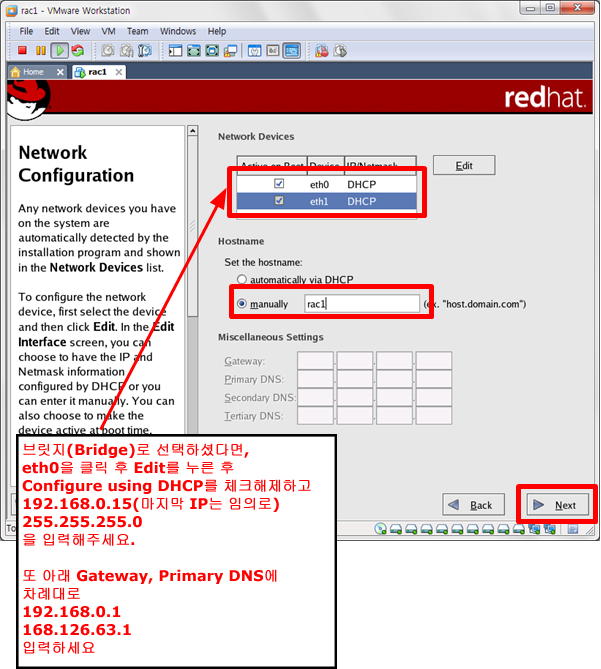
Task: Toggle the eth0 Active on Boot checkbox
Action: point(279,183)
